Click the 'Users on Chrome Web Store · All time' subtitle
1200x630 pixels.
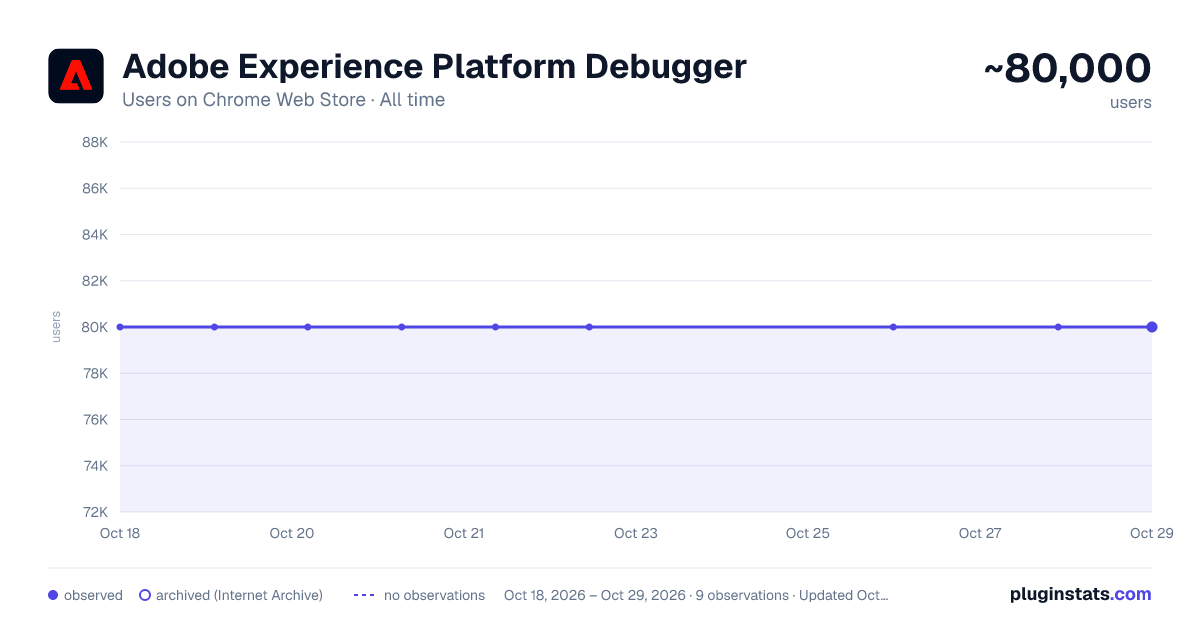(x=283, y=100)
